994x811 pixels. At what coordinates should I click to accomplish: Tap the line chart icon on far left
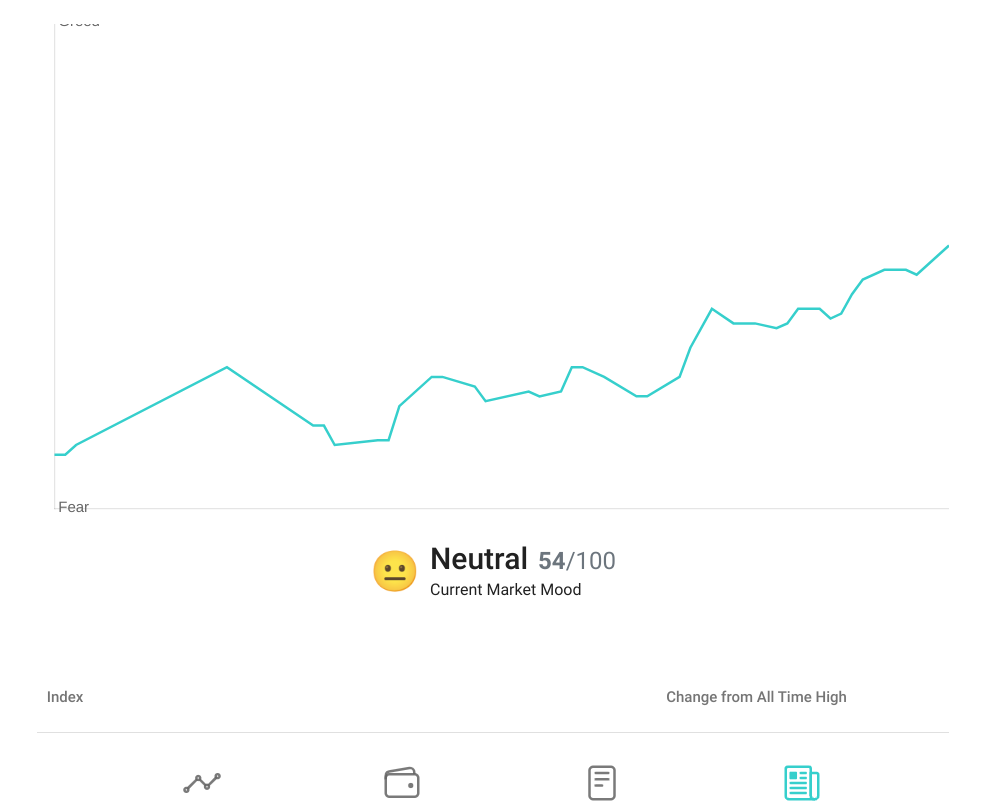click(201, 783)
